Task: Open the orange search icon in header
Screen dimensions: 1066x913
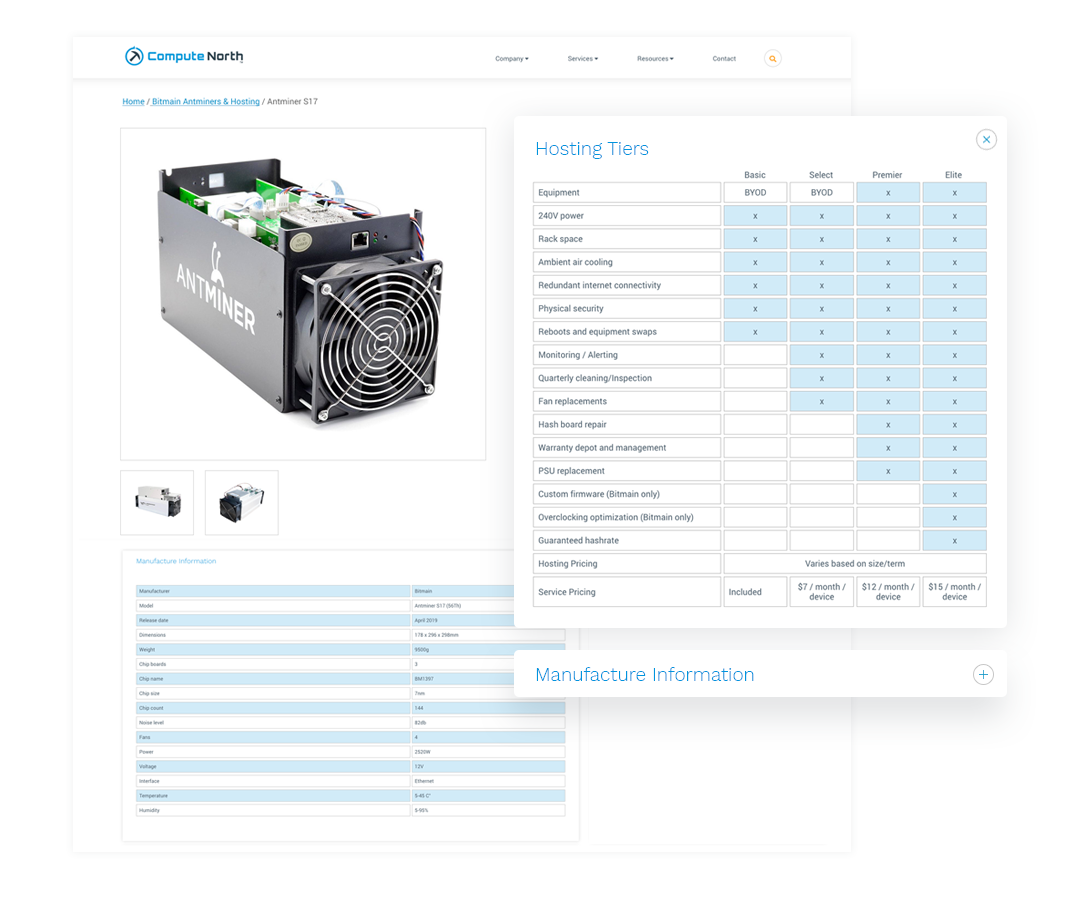Action: (772, 58)
